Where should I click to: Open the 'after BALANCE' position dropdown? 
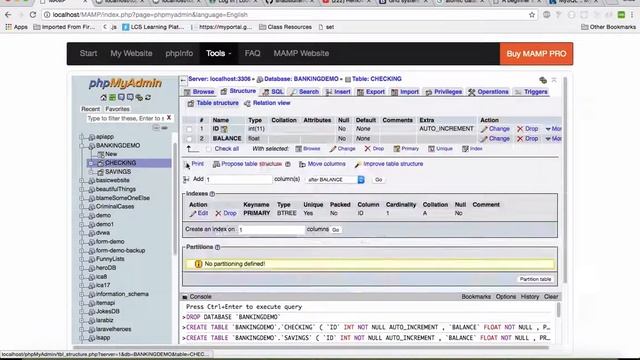click(x=335, y=180)
